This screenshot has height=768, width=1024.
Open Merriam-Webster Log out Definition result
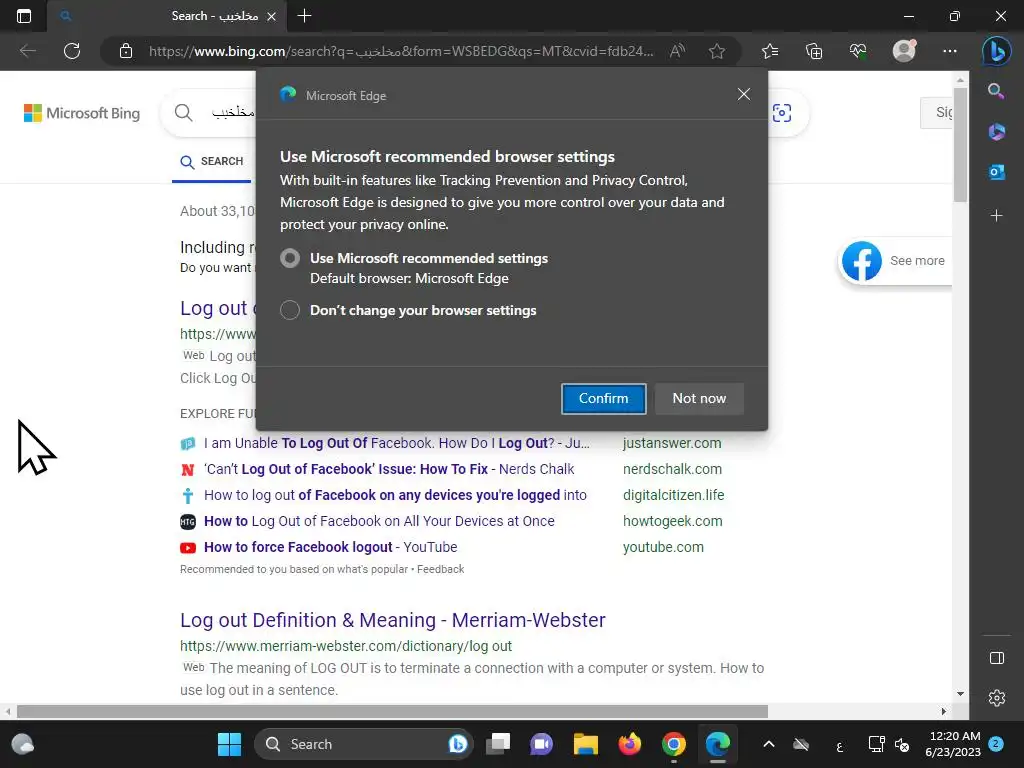(392, 620)
